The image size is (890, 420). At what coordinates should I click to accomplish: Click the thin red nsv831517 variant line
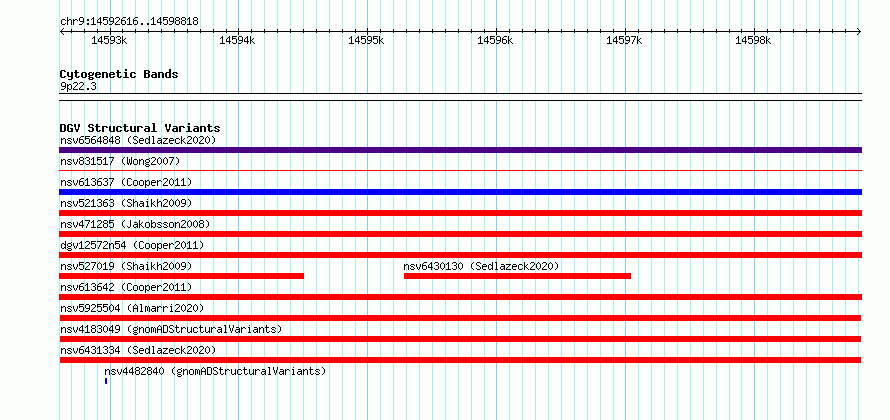[460, 170]
